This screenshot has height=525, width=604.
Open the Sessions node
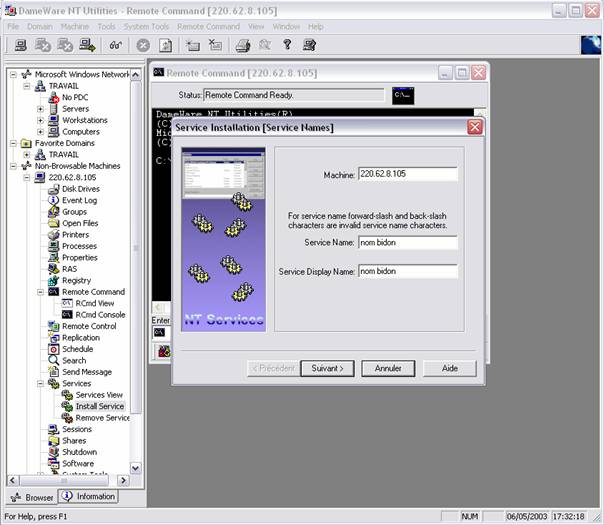click(77, 429)
